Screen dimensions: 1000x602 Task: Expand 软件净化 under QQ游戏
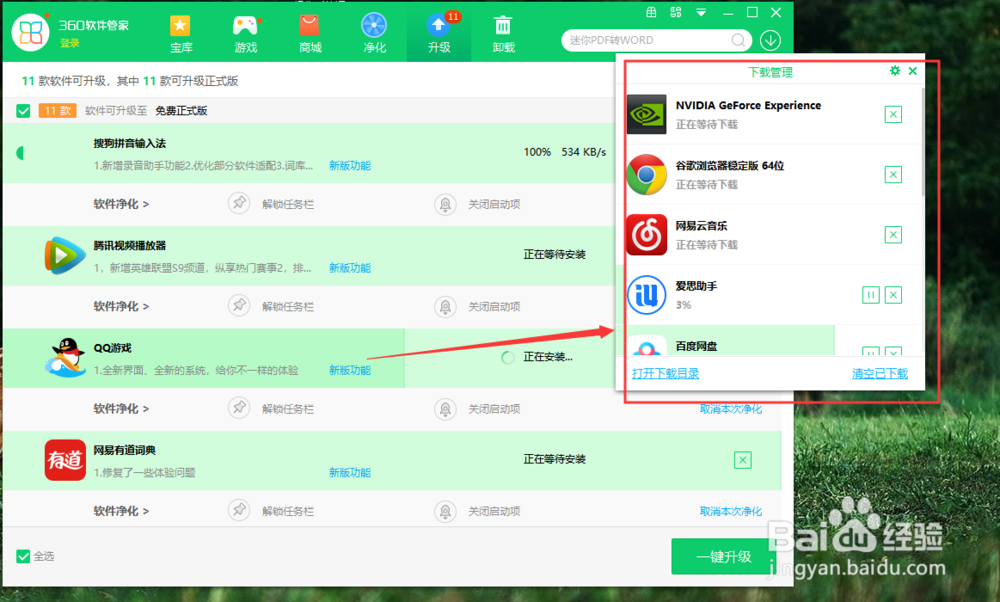click(x=121, y=409)
